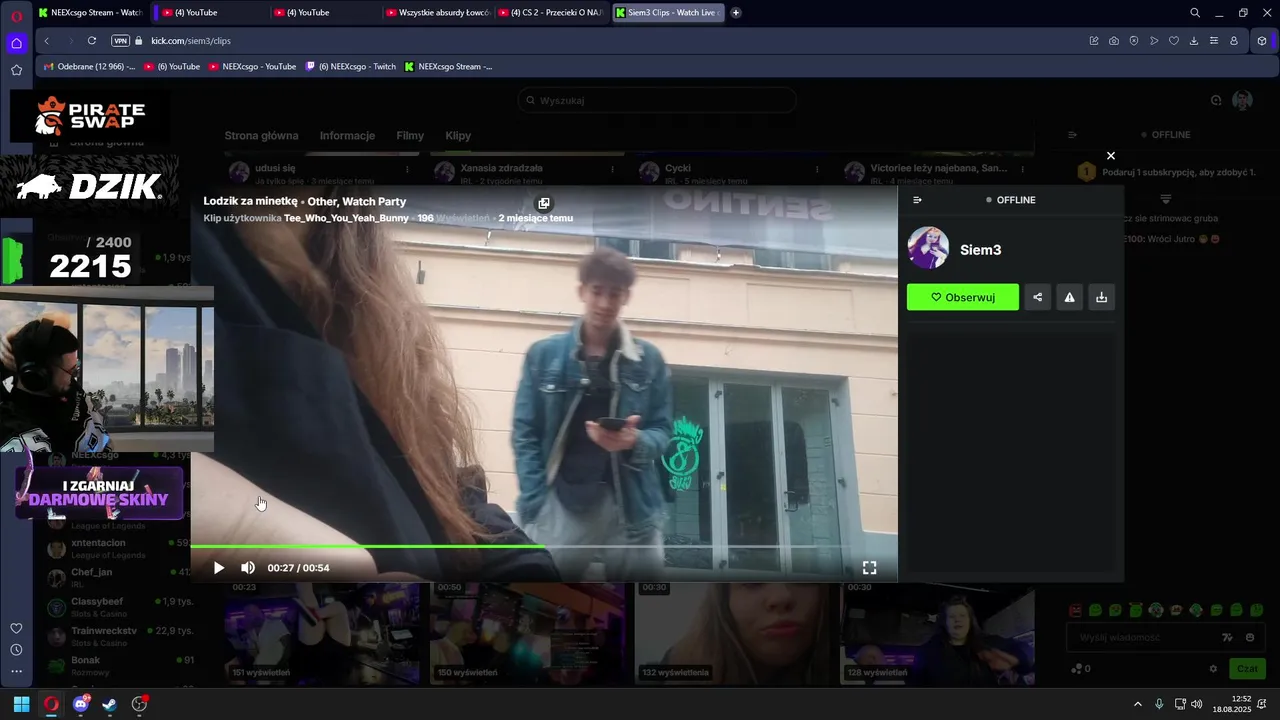Share the clip using the share icon
Viewport: 1280px width, 720px height.
(x=1038, y=297)
